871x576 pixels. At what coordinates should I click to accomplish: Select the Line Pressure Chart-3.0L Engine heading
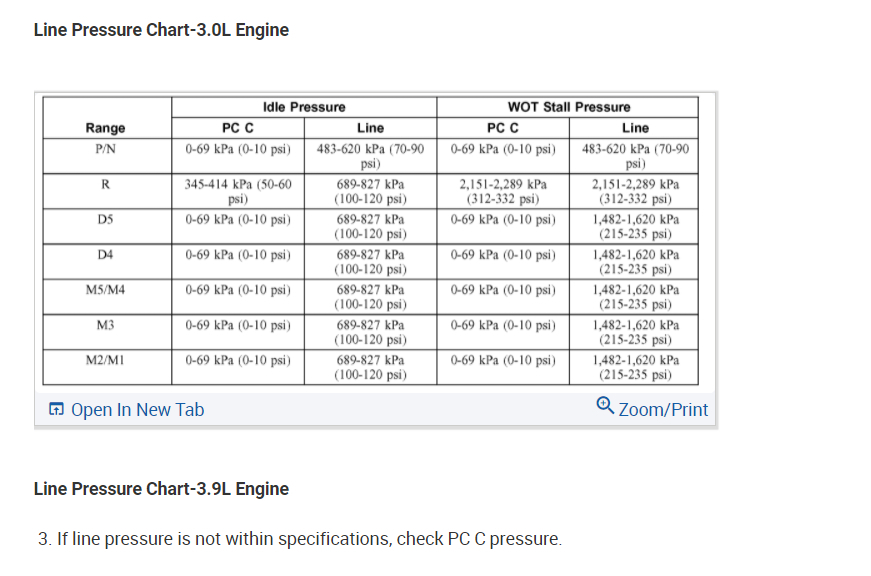161,30
